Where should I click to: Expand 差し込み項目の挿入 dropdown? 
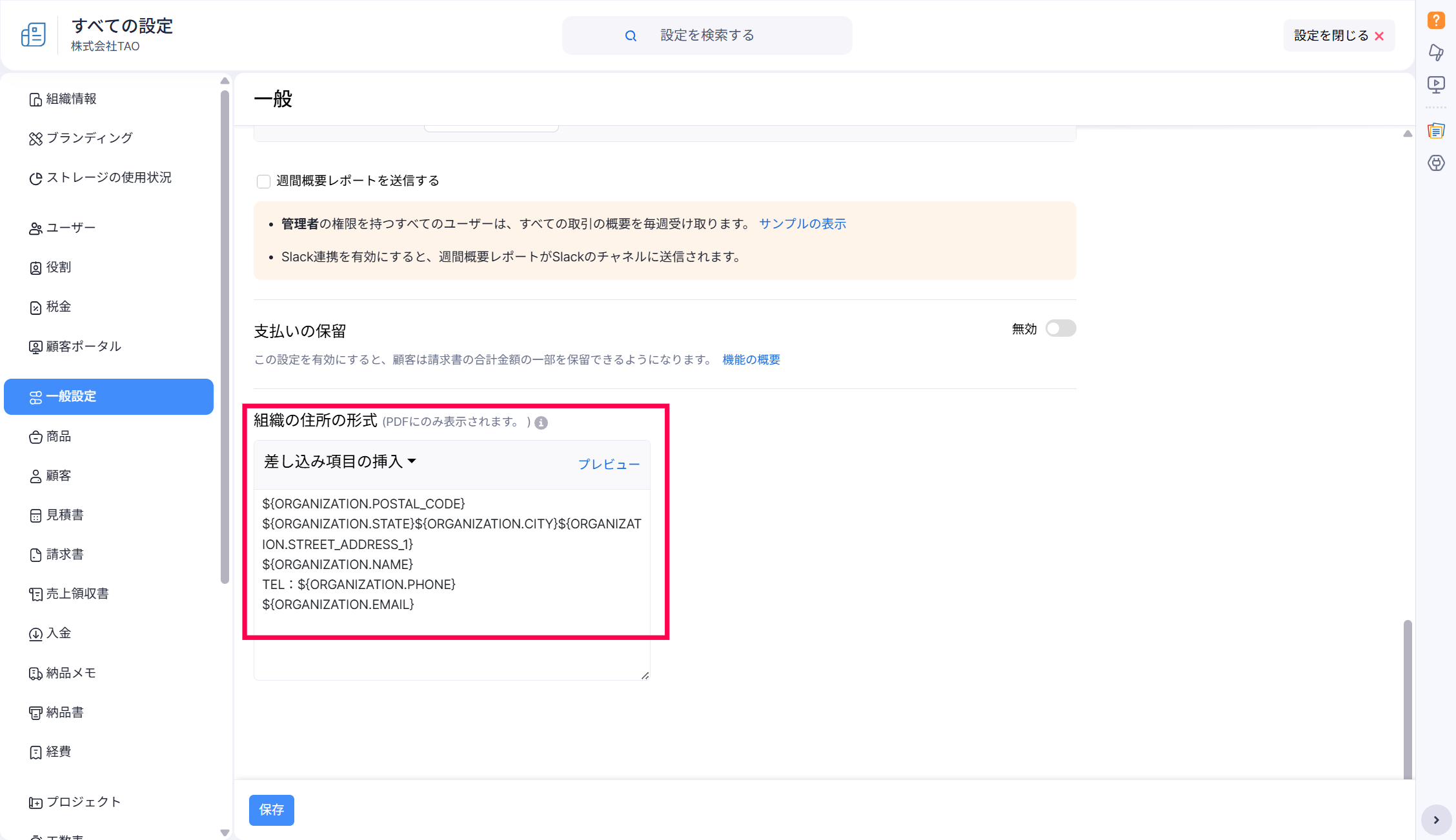339,462
